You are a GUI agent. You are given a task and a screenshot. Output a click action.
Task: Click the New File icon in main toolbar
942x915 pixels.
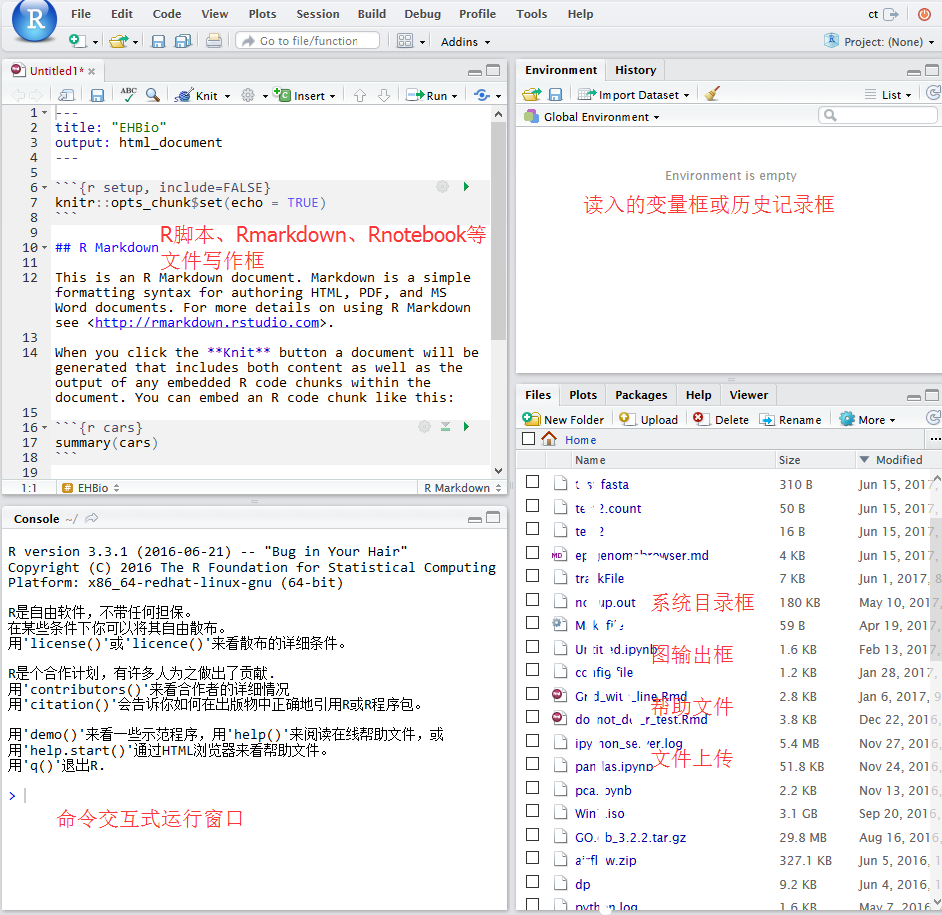pos(77,41)
